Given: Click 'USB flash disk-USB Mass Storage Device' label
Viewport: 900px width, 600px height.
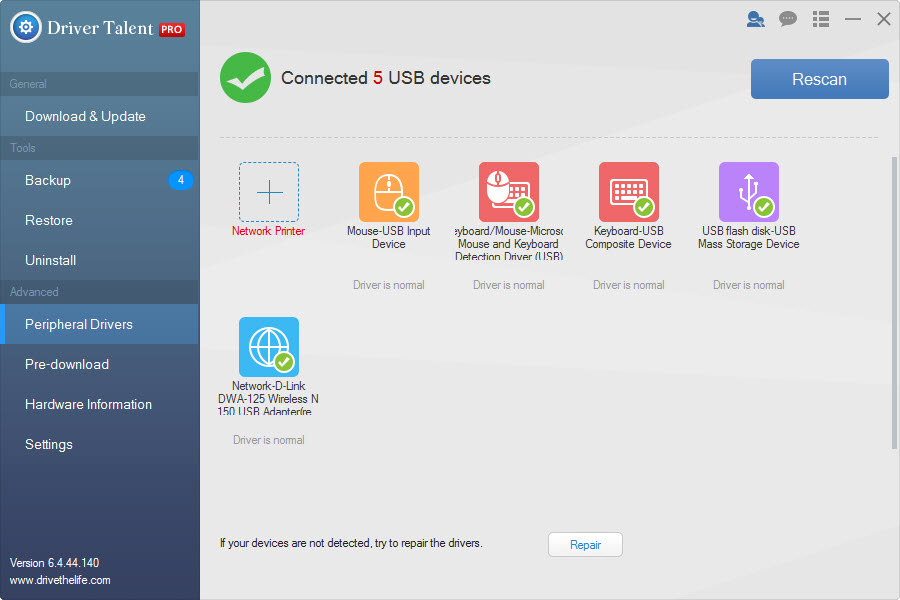Looking at the screenshot, I should coord(748,237).
